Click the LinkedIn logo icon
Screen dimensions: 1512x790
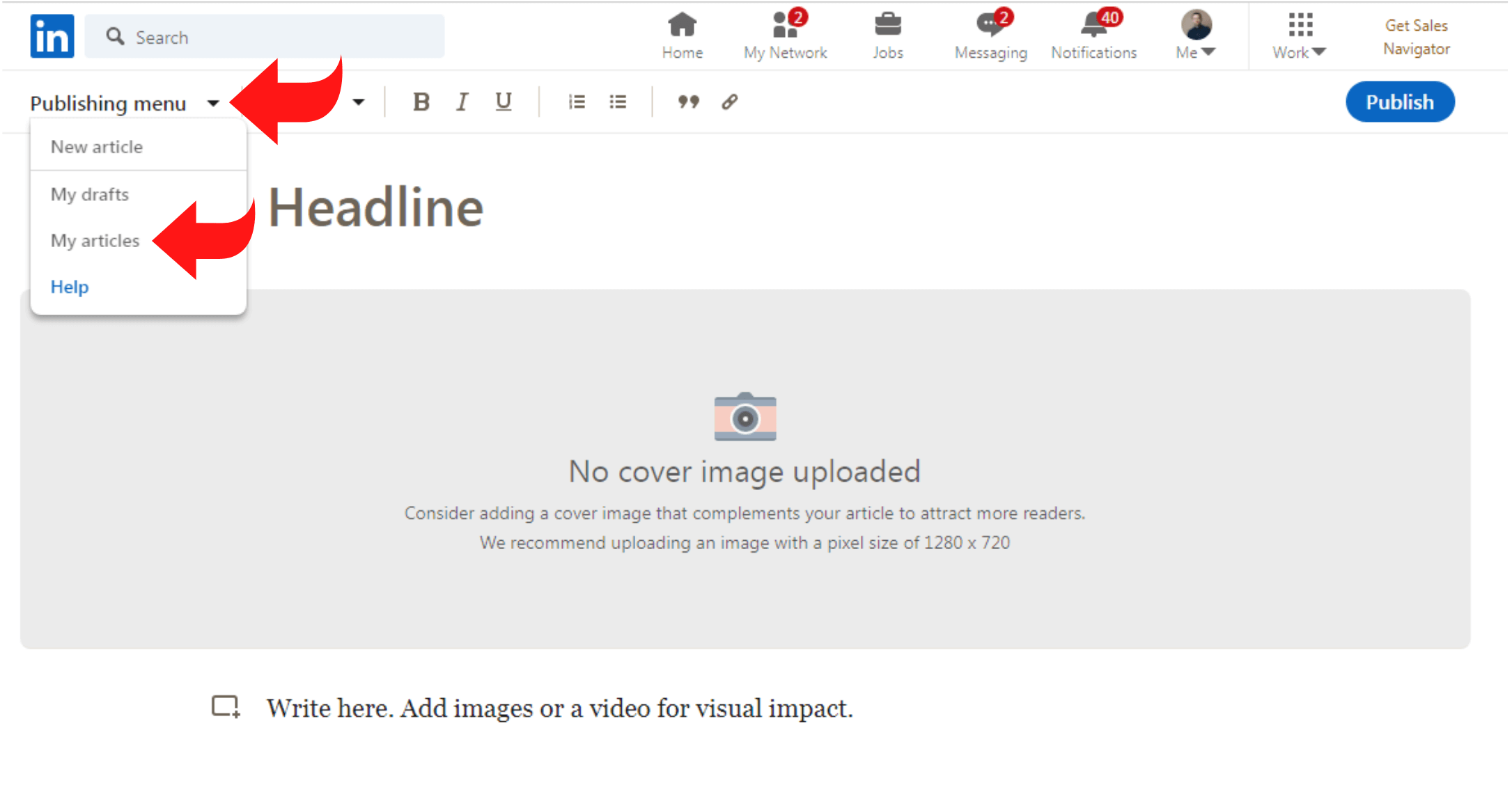[52, 36]
